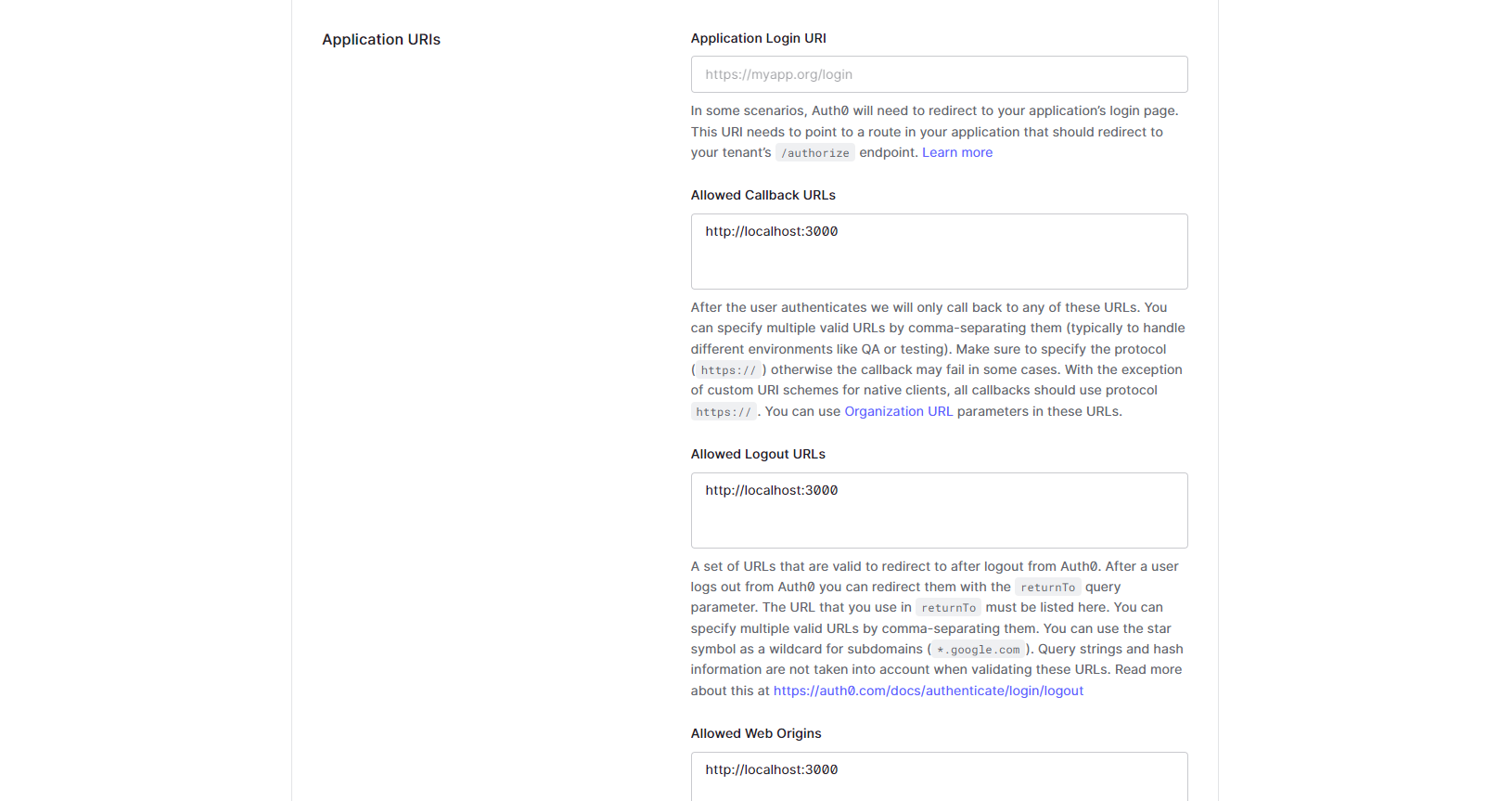Screen dimensions: 1512x801
Task: Select the localhost URL in Logout URLs box
Action: 772,490
